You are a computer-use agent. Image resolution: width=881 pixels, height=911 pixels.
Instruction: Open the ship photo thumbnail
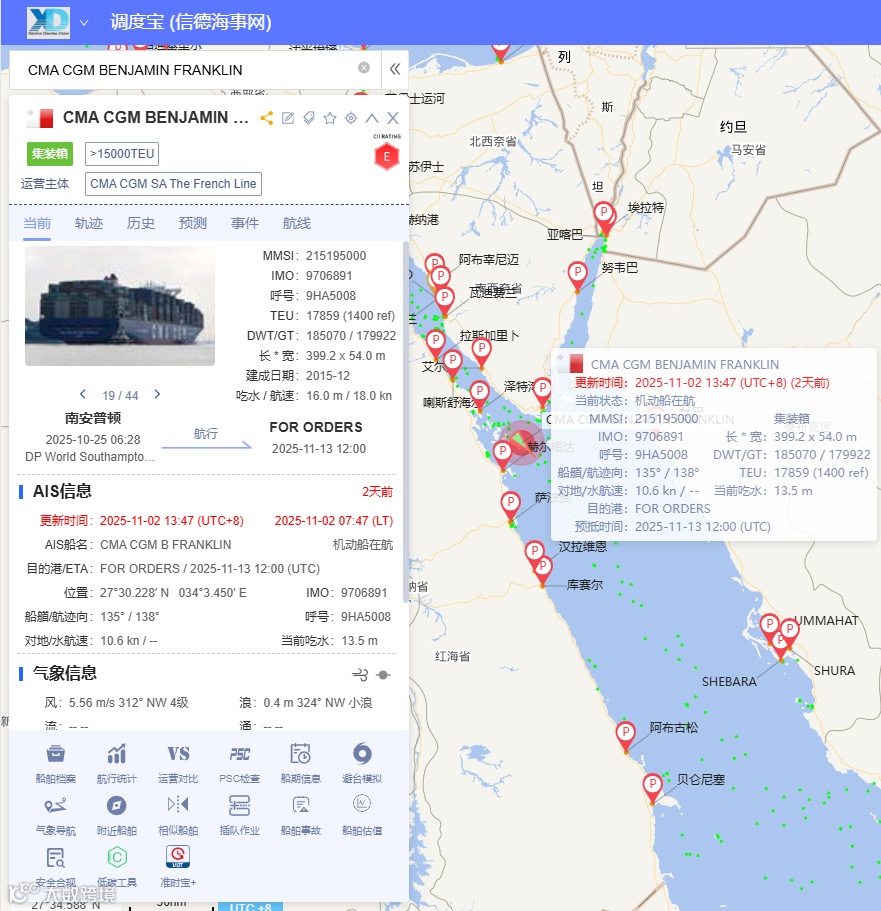pyautogui.click(x=120, y=306)
